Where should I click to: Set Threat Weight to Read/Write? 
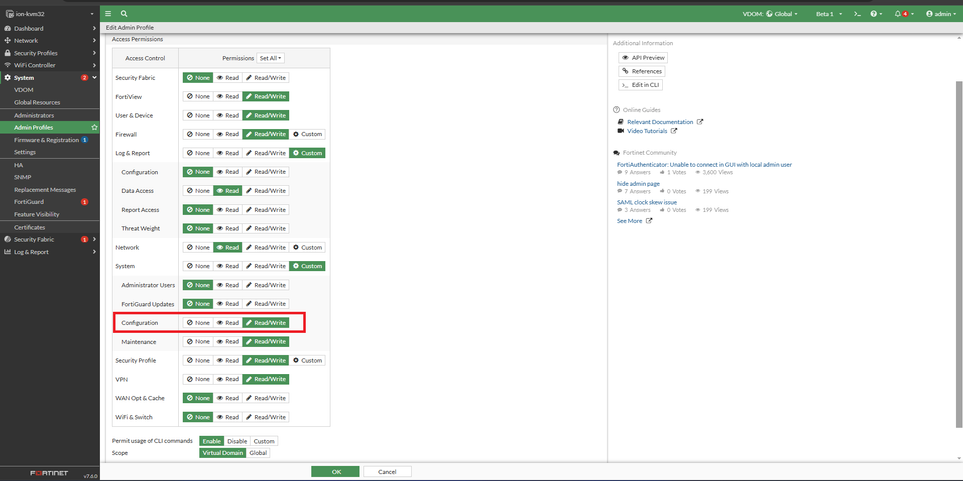(x=265, y=229)
